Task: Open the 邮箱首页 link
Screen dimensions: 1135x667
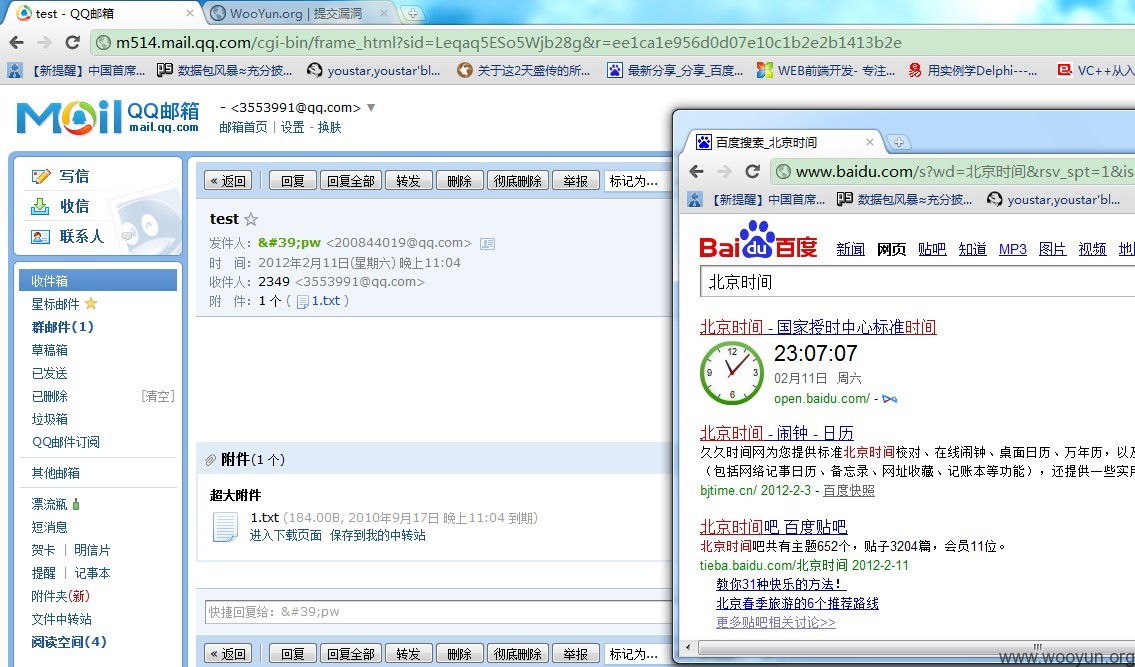Action: (x=243, y=127)
